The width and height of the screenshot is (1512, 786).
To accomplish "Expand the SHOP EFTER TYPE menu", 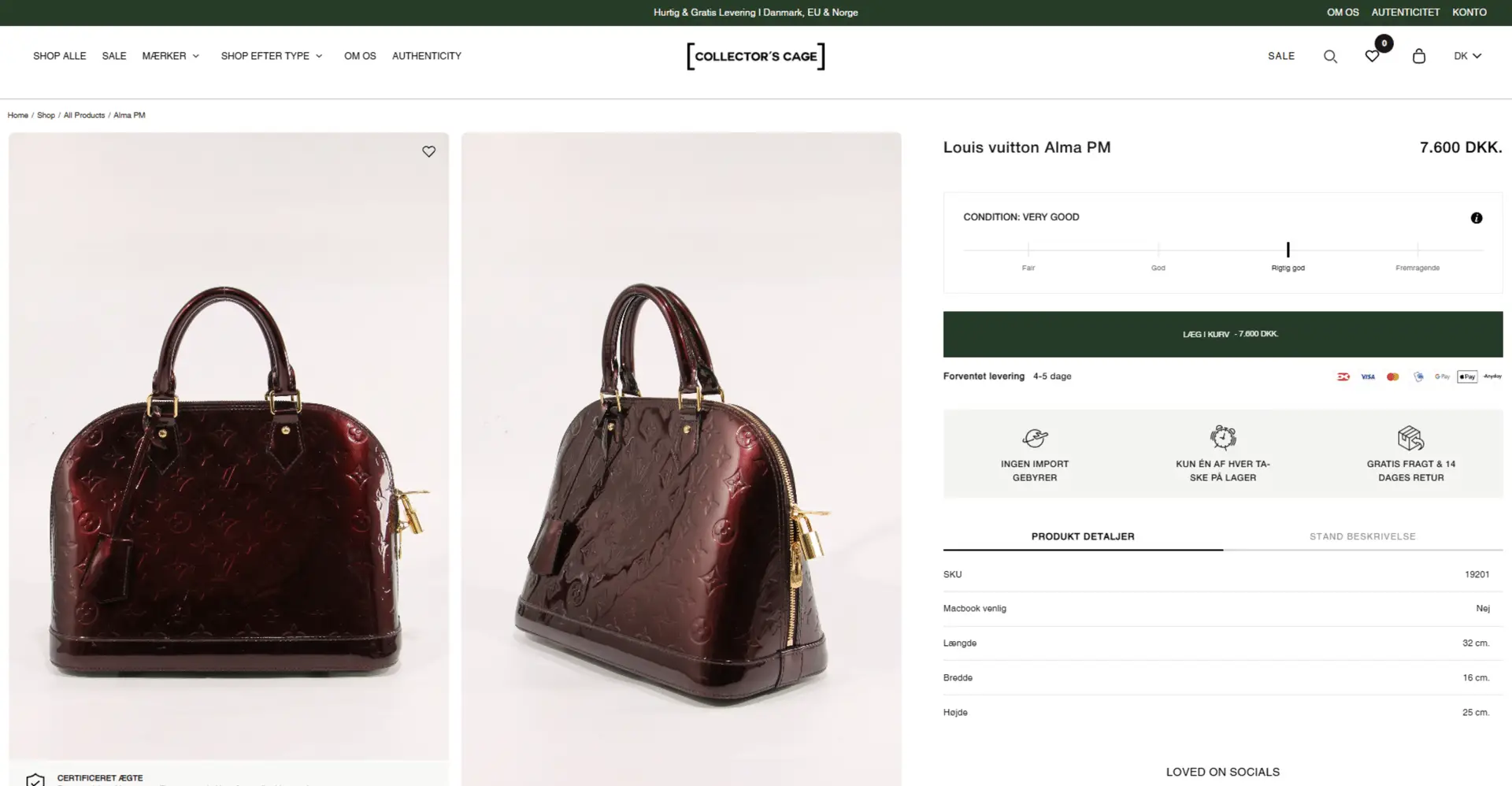I will tap(272, 56).
